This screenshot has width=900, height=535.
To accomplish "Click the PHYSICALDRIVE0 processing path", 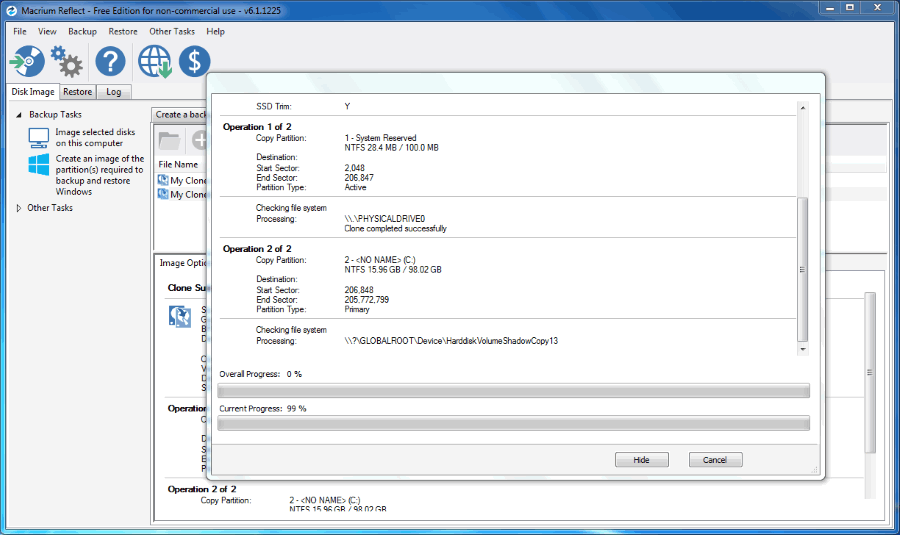I will pyautogui.click(x=385, y=219).
